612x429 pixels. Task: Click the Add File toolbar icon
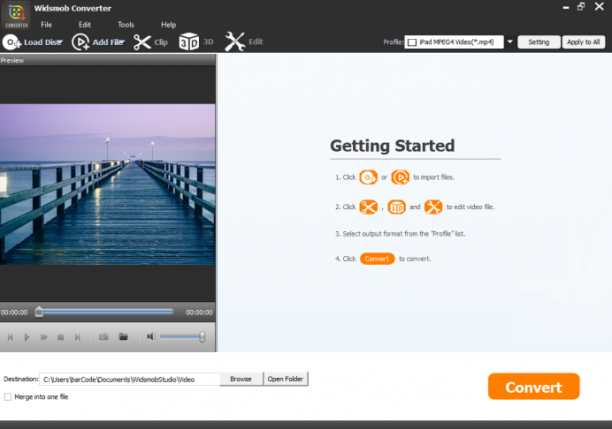click(x=80, y=42)
